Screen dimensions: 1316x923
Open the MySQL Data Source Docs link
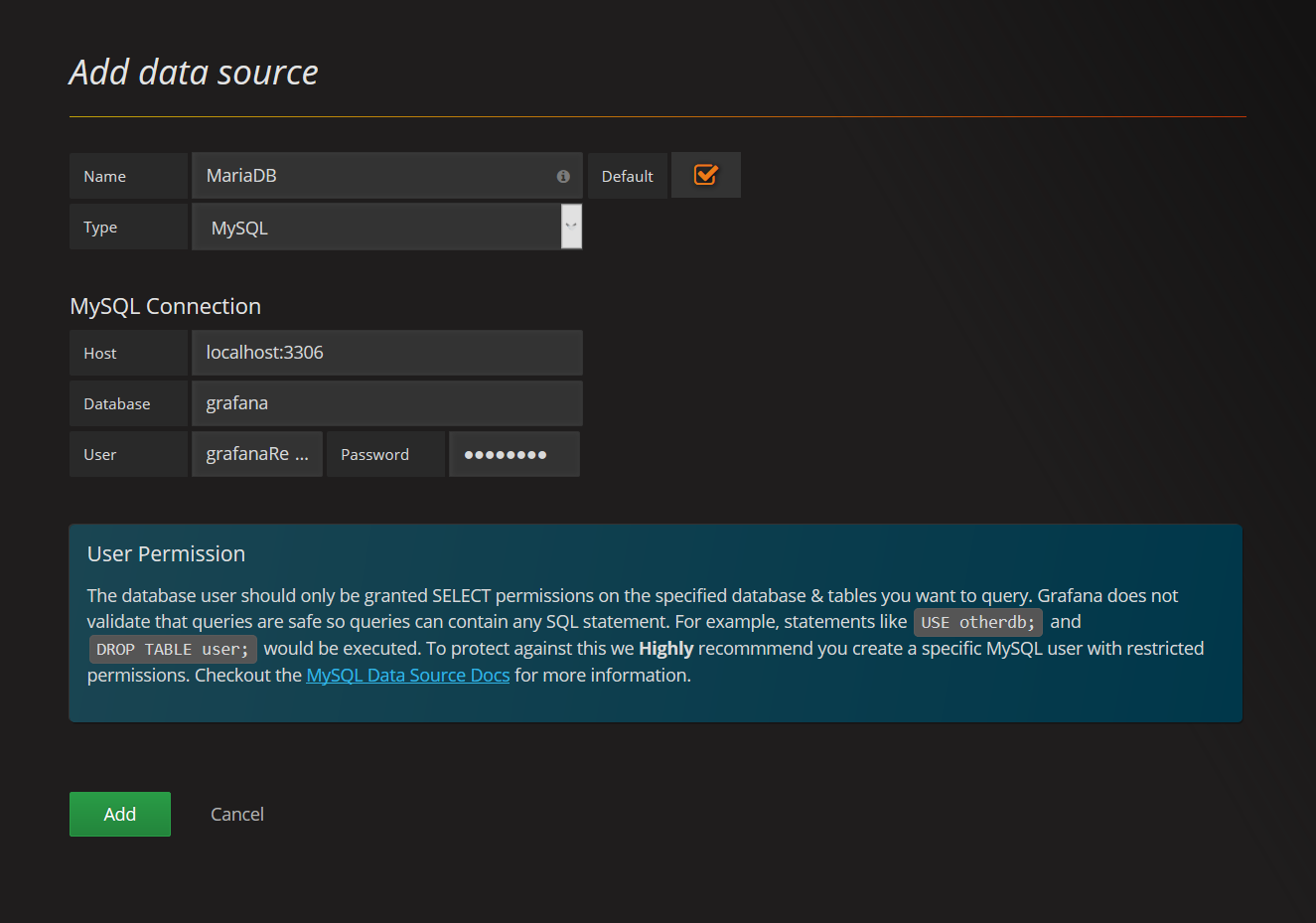[408, 675]
